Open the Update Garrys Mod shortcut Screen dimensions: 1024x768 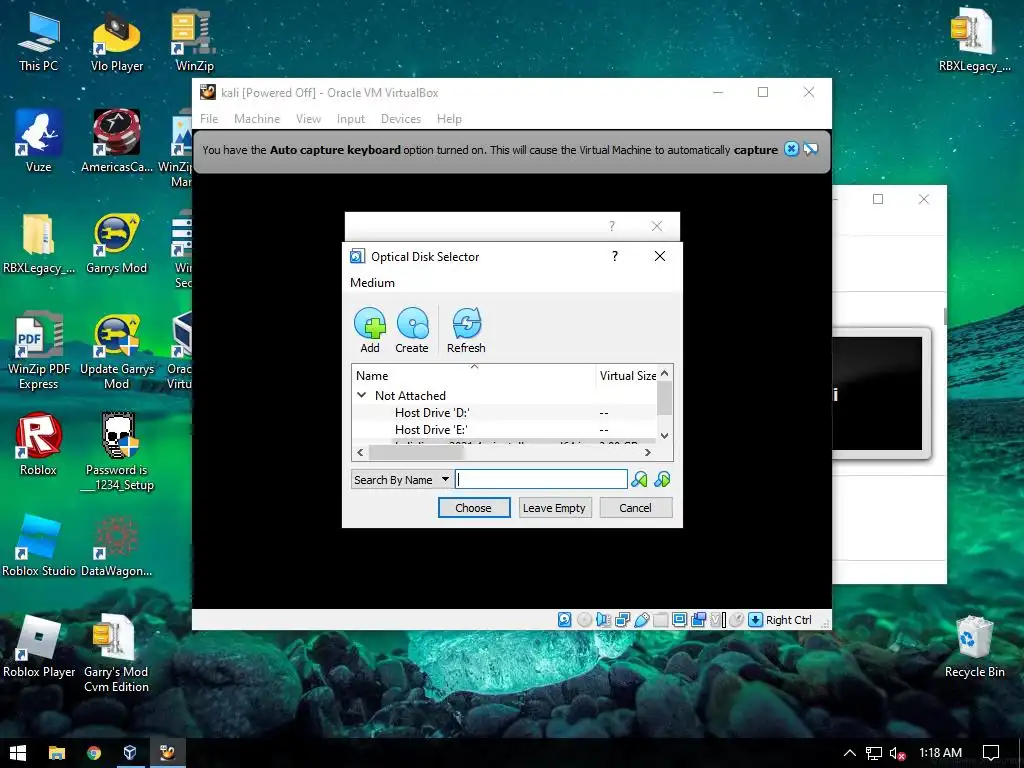pyautogui.click(x=117, y=351)
